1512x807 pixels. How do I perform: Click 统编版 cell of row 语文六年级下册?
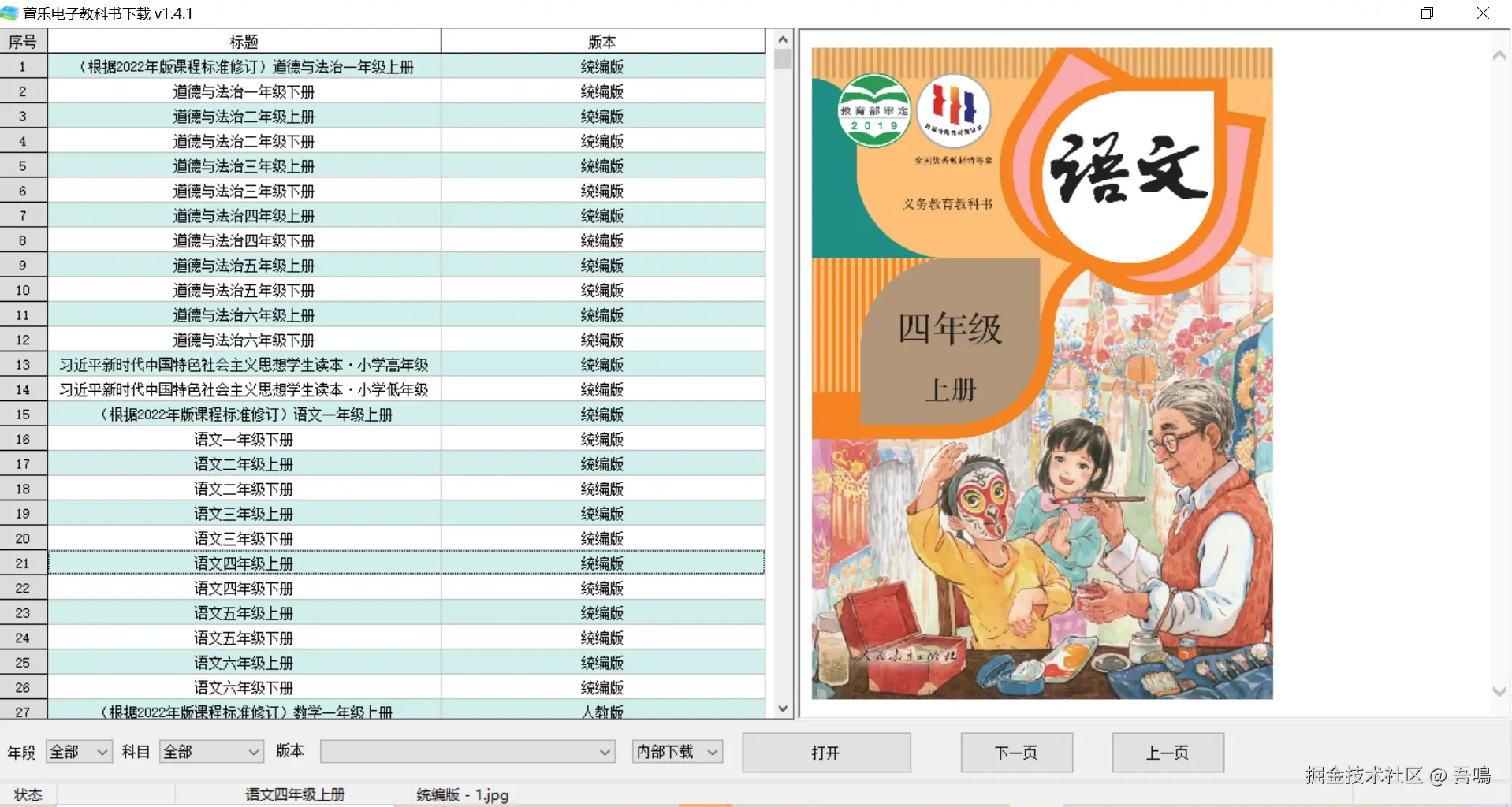tap(602, 687)
